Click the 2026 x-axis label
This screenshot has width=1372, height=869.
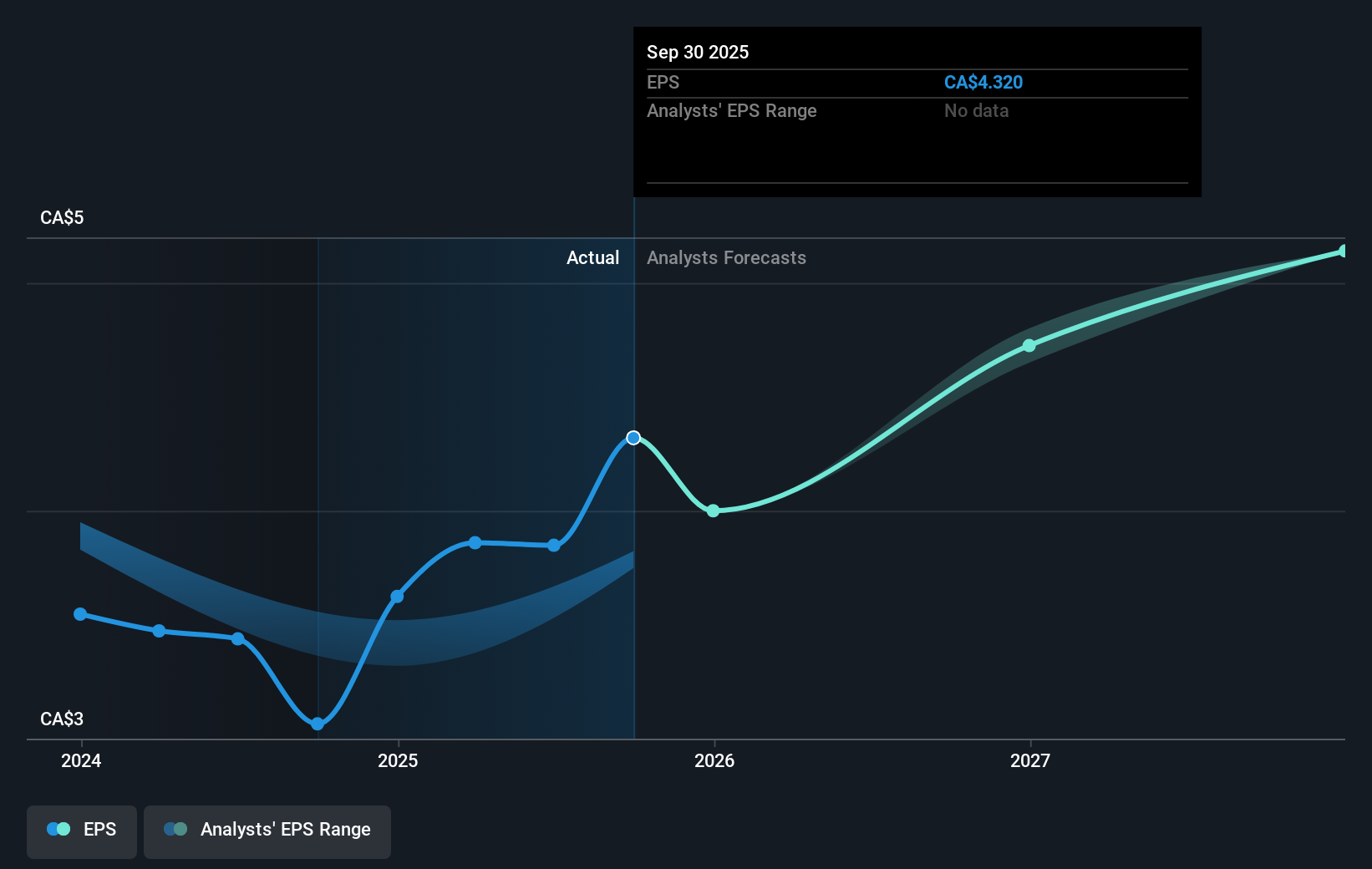[714, 760]
